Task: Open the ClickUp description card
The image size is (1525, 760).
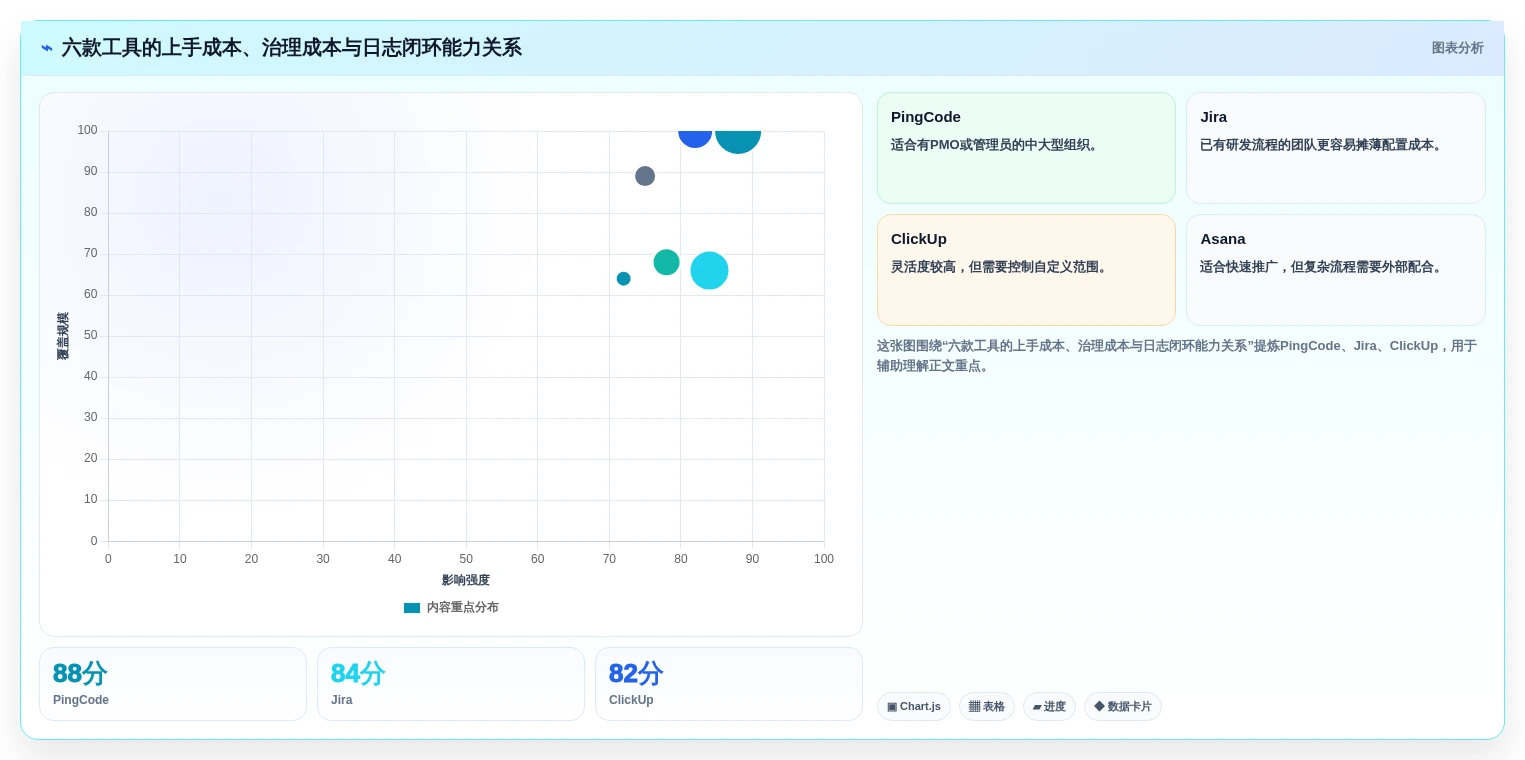Action: point(1026,270)
